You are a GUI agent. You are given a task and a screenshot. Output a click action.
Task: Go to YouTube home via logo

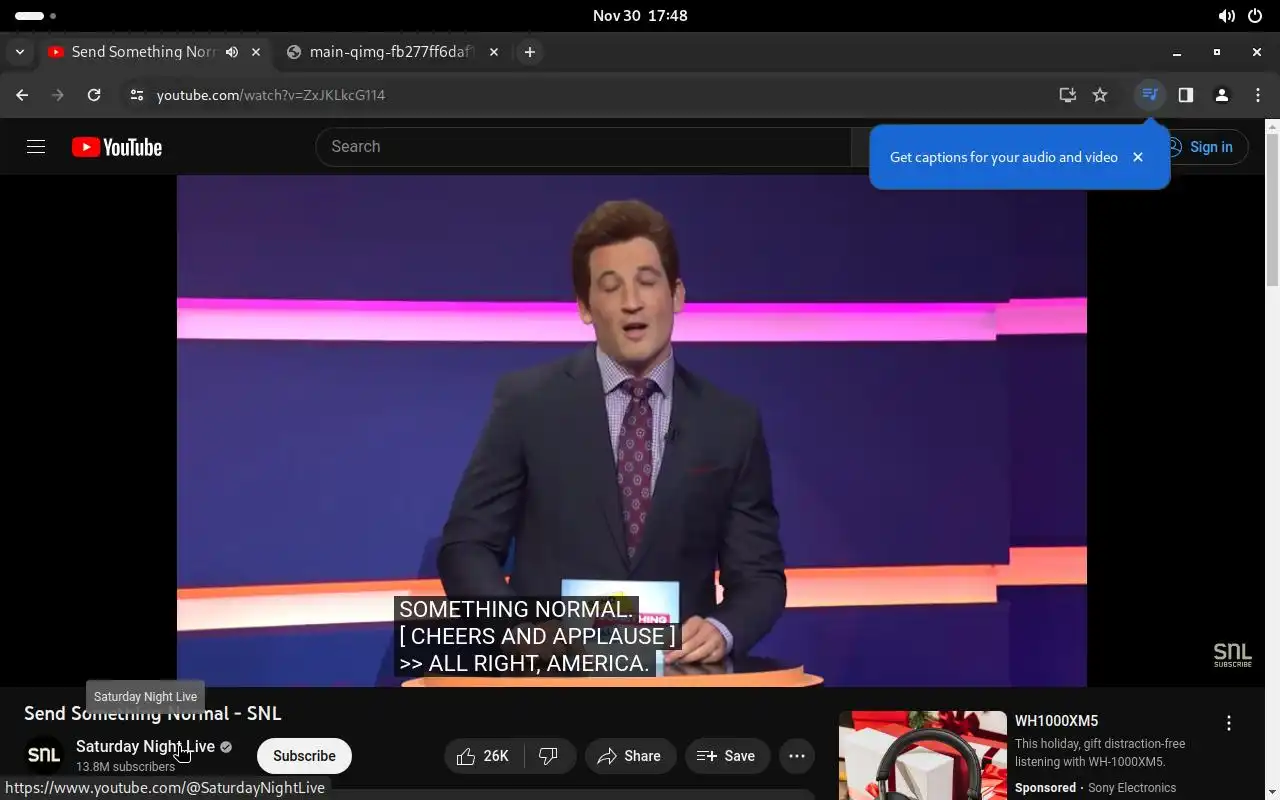click(x=117, y=147)
